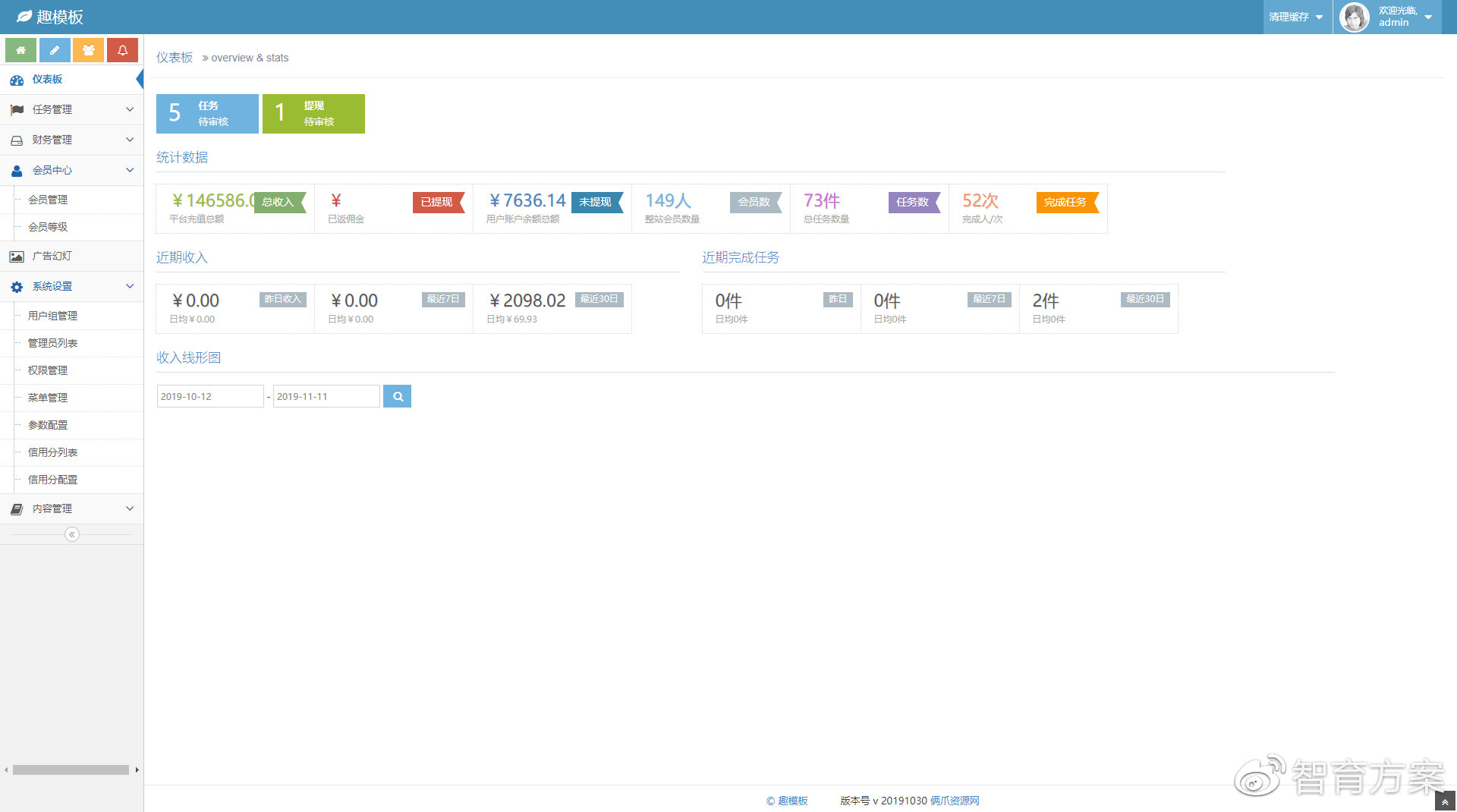Click the magnifier search button beside dates
The height and width of the screenshot is (812, 1457).
click(x=397, y=396)
